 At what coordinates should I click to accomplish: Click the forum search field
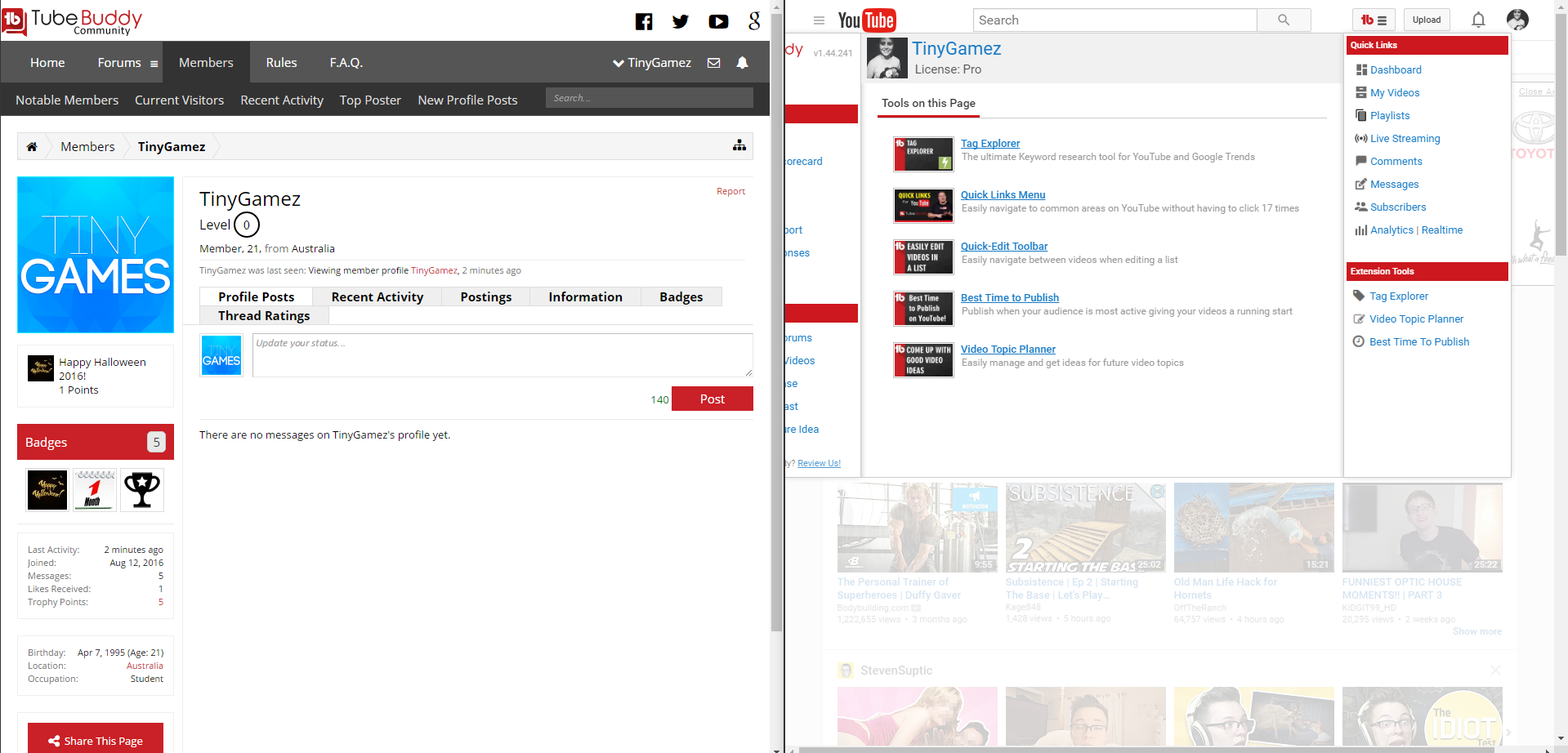pyautogui.click(x=650, y=98)
